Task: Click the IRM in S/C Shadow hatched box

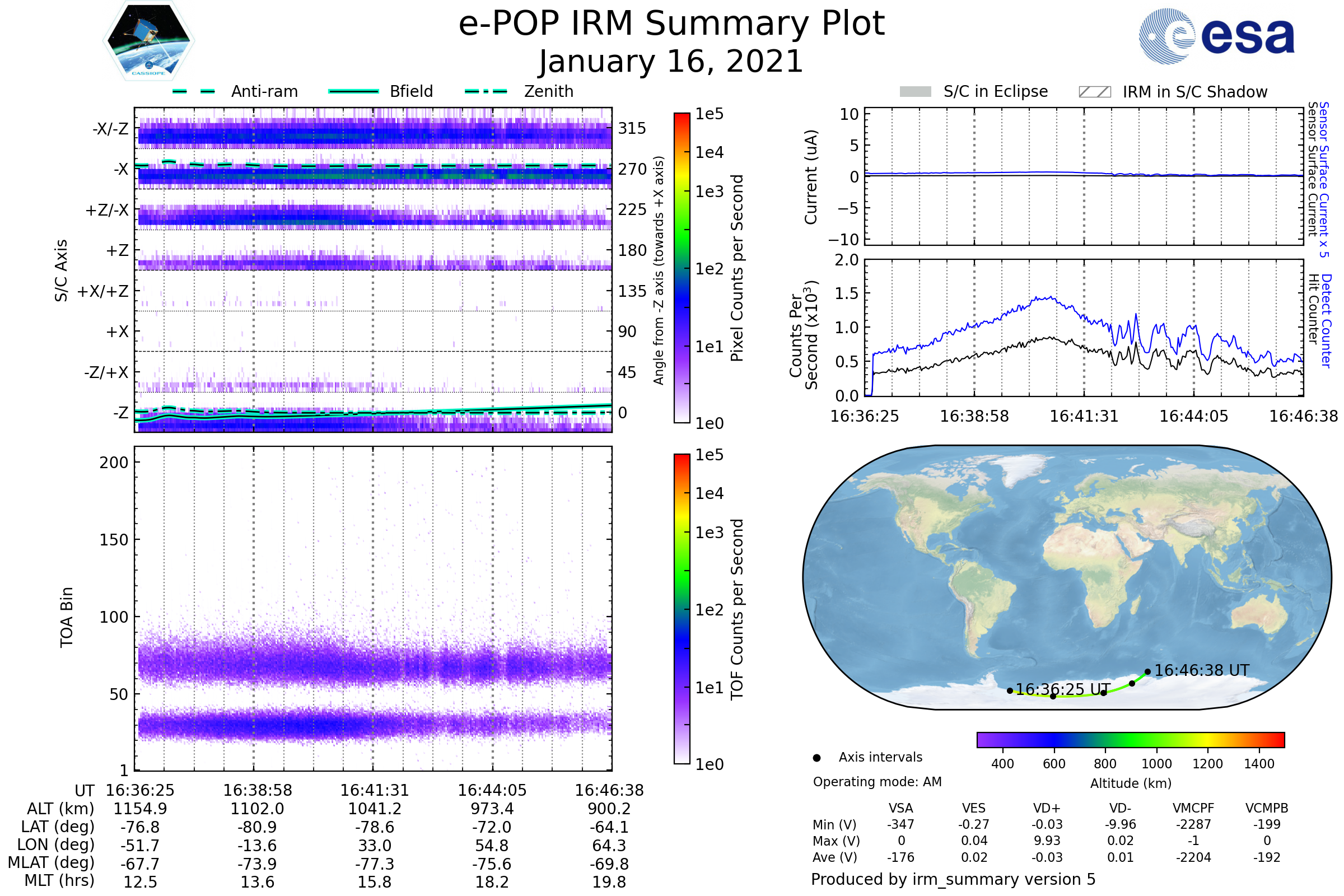Action: tap(1094, 92)
